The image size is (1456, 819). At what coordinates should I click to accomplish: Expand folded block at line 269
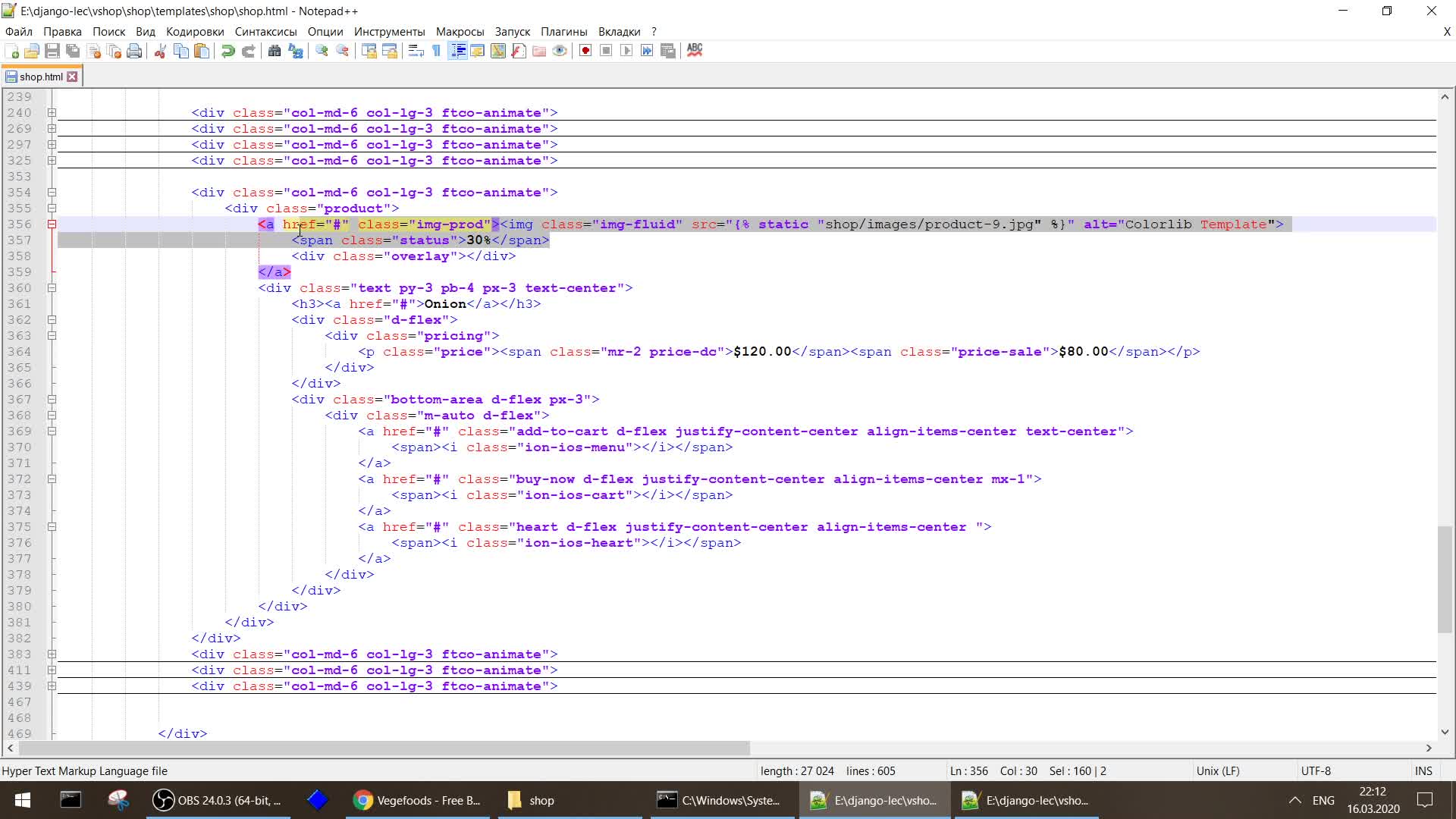52,128
